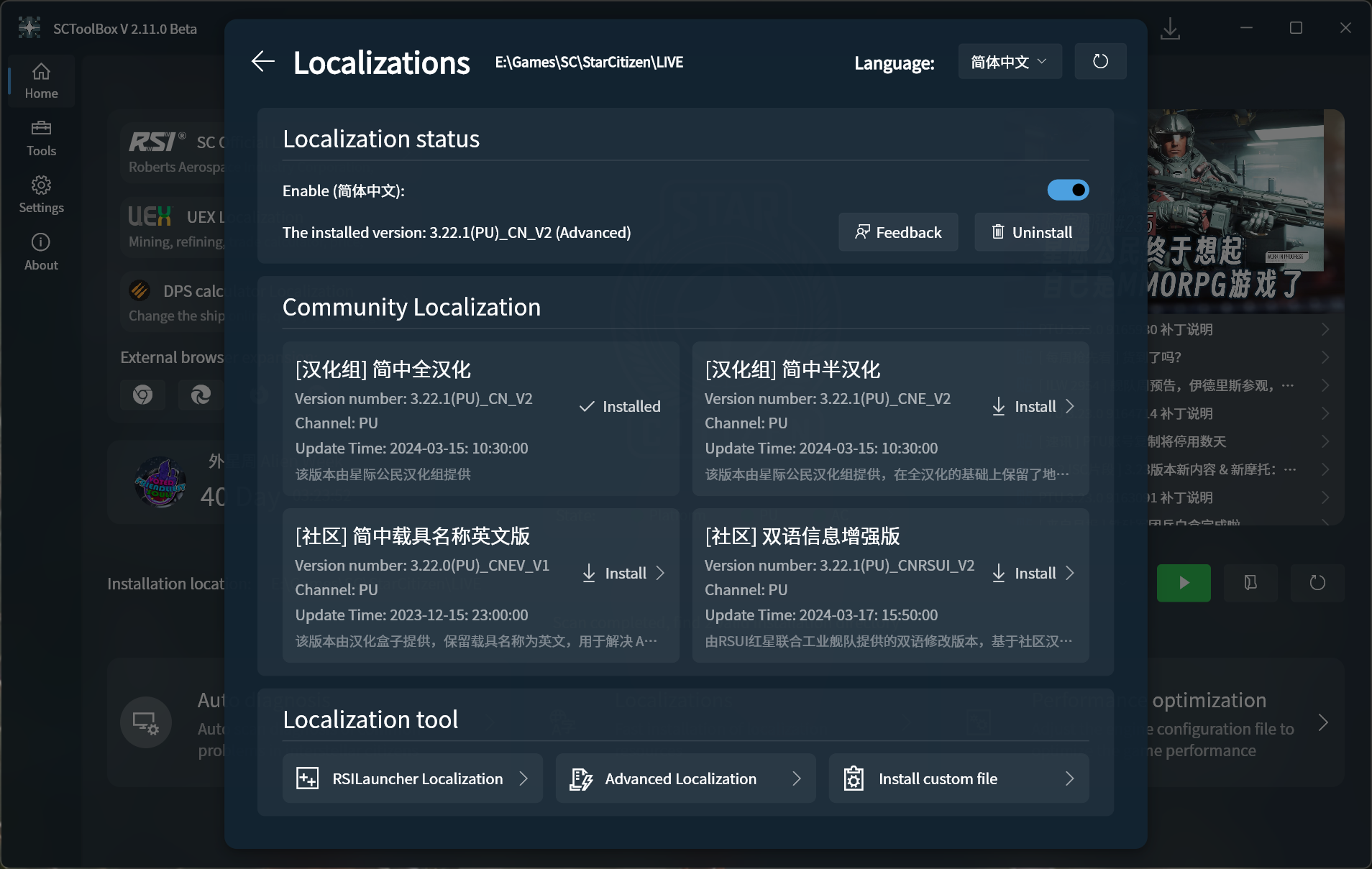
Task: Click chevron next to 简中半汉化 Install
Action: [1069, 407]
